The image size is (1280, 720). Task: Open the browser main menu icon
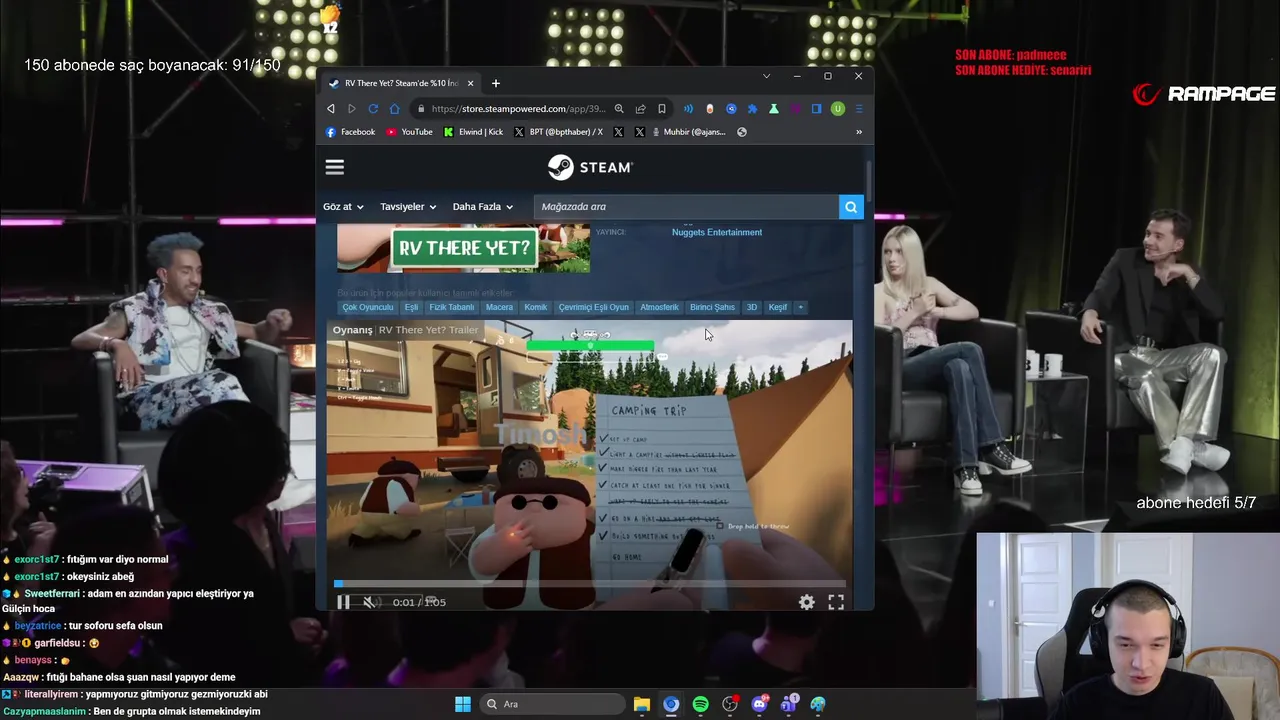pyautogui.click(x=859, y=109)
